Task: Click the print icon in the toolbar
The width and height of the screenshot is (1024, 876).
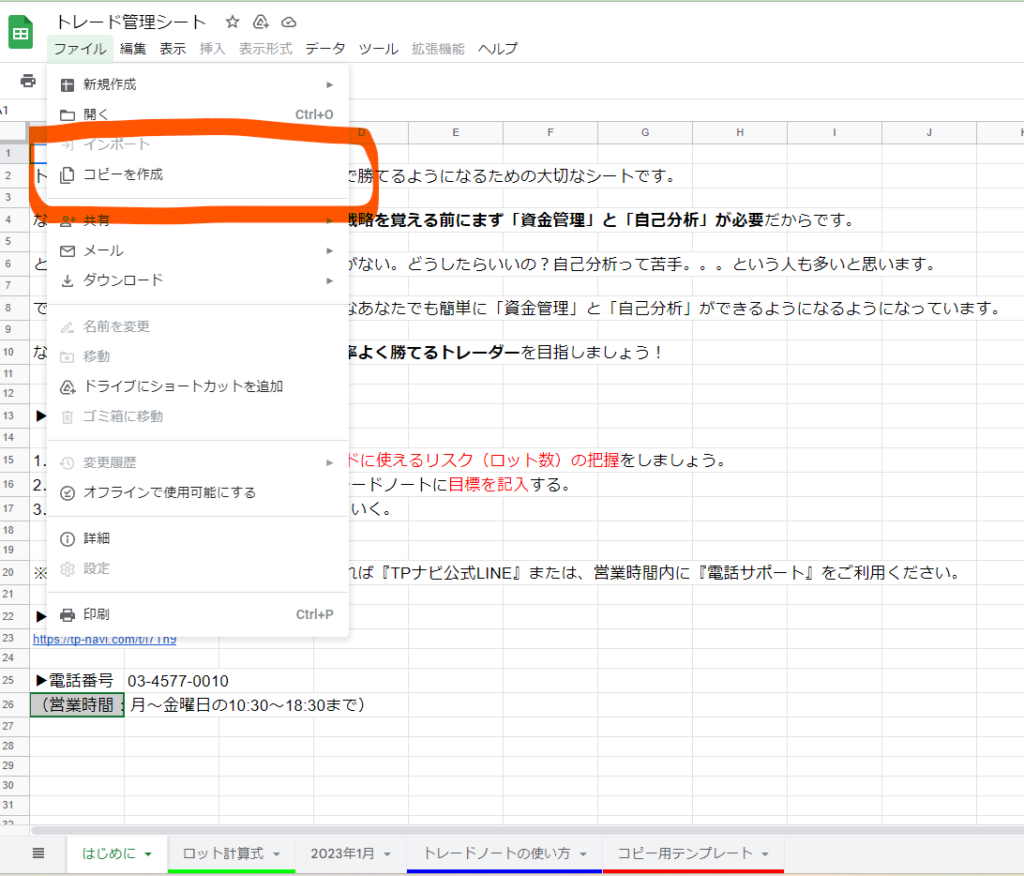Action: pos(28,81)
